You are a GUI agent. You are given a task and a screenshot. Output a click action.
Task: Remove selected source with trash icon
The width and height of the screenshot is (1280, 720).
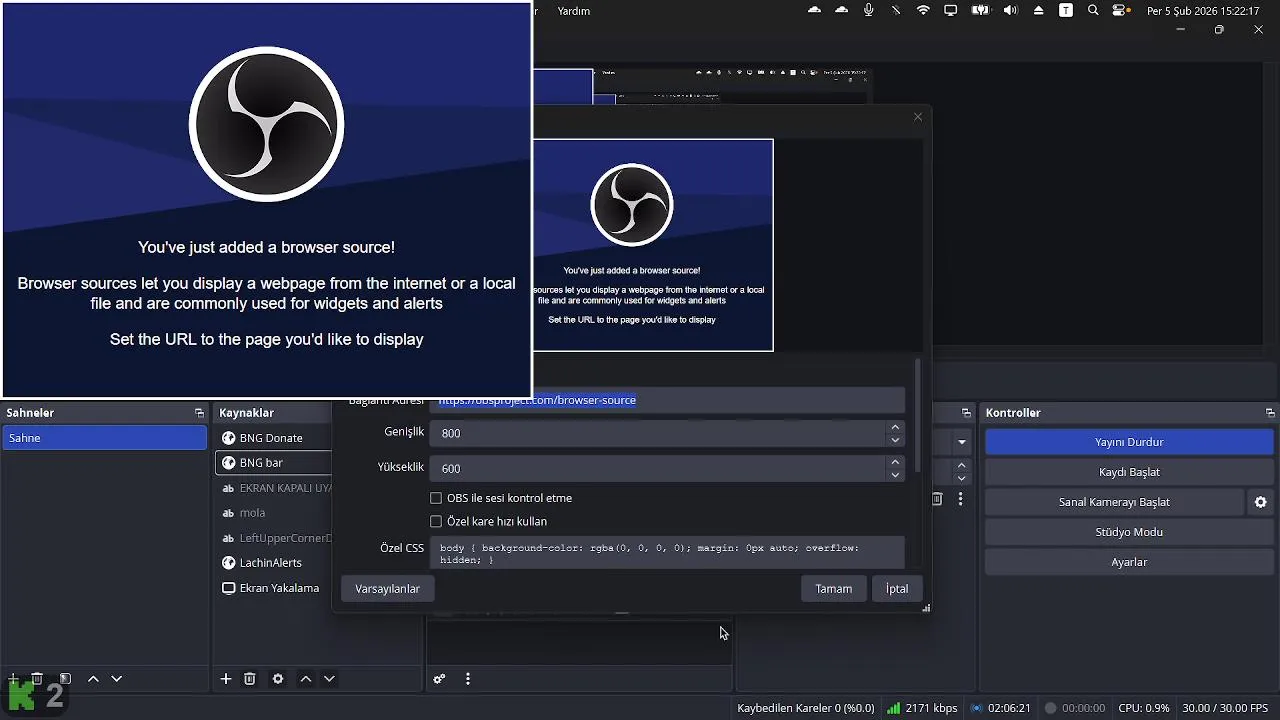point(250,679)
